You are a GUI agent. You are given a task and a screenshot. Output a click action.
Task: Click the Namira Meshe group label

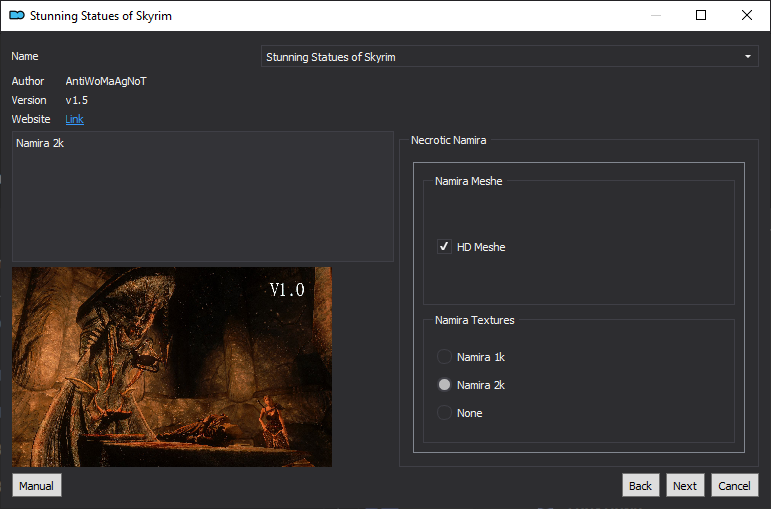click(469, 181)
